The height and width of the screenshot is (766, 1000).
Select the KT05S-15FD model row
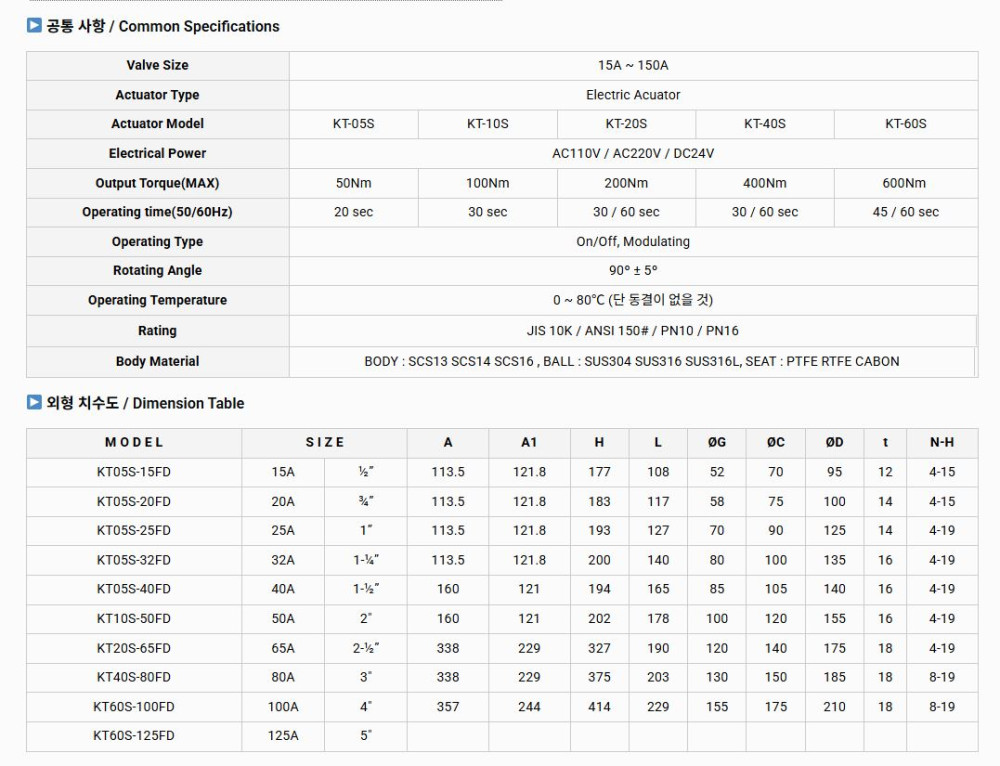click(x=133, y=472)
